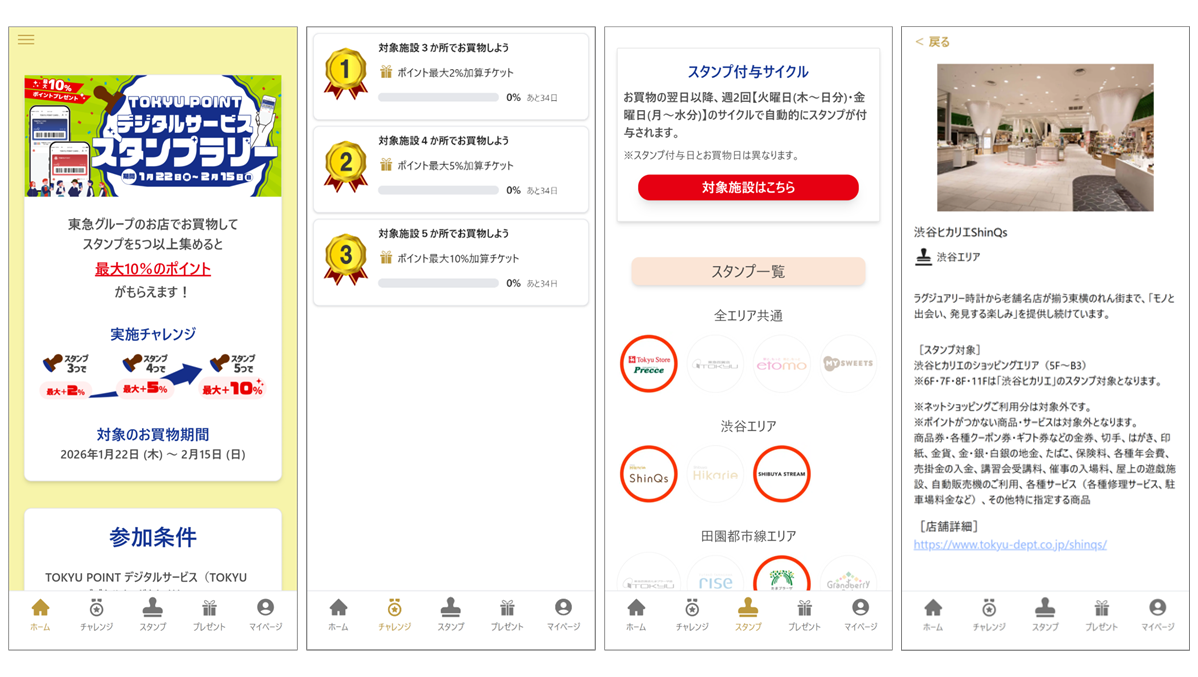Tap the 渋谷ヒカリエShinQs store photo
The height and width of the screenshot is (677, 1198).
pyautogui.click(x=1045, y=138)
